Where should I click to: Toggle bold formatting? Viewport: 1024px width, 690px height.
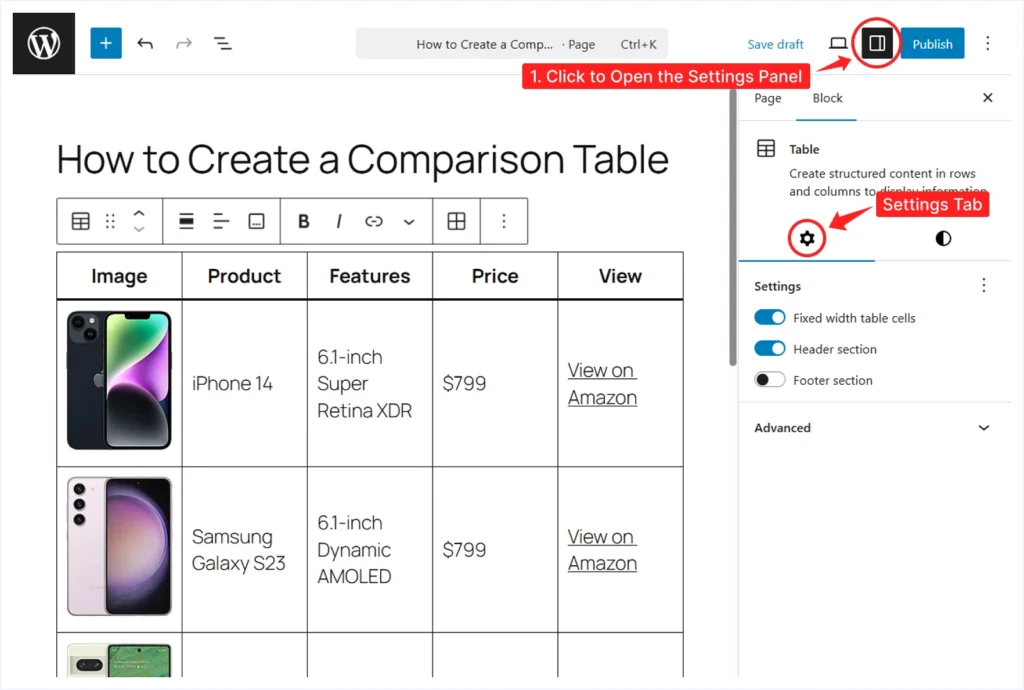[304, 221]
